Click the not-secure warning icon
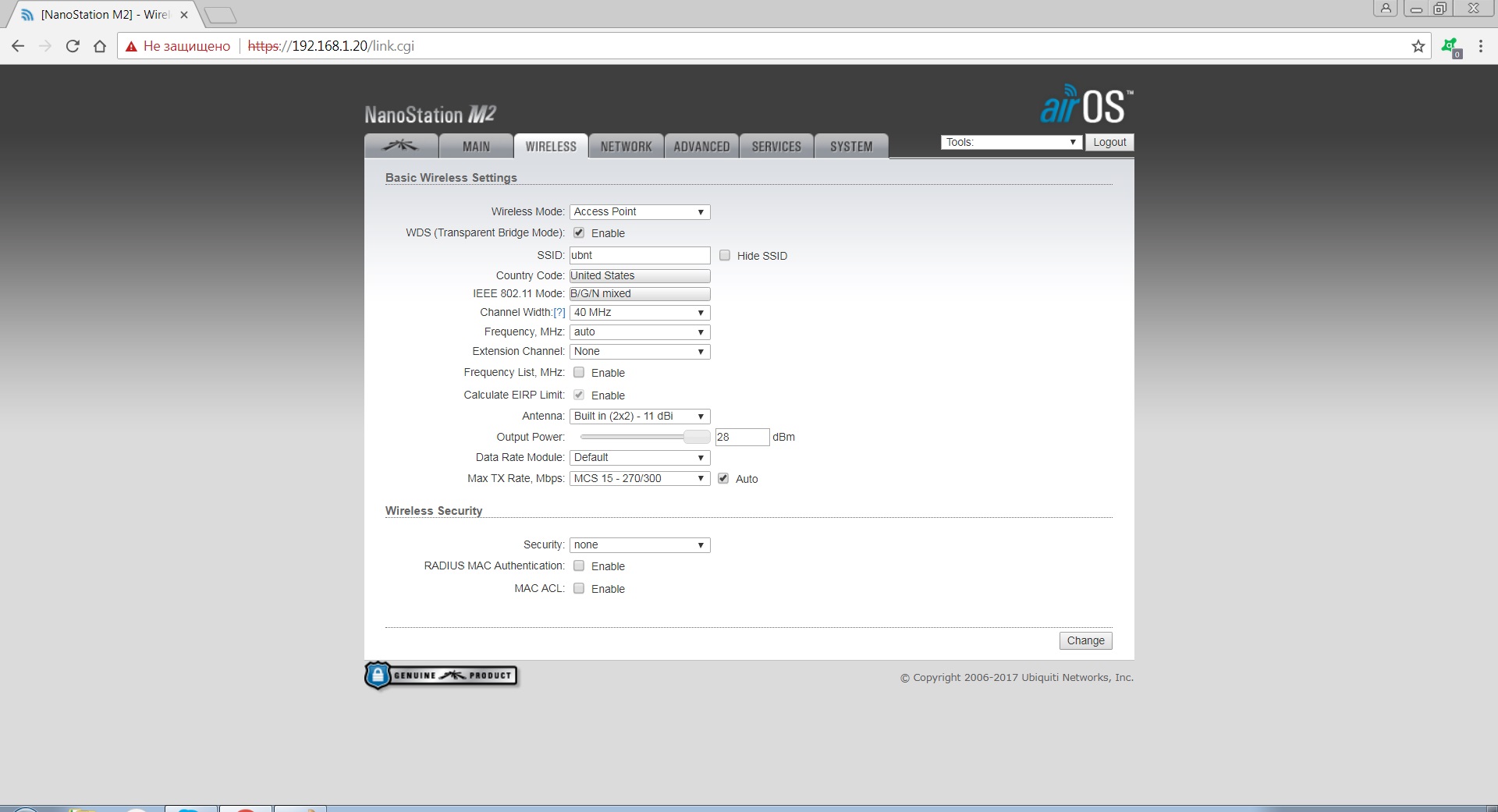1498x812 pixels. [x=131, y=46]
